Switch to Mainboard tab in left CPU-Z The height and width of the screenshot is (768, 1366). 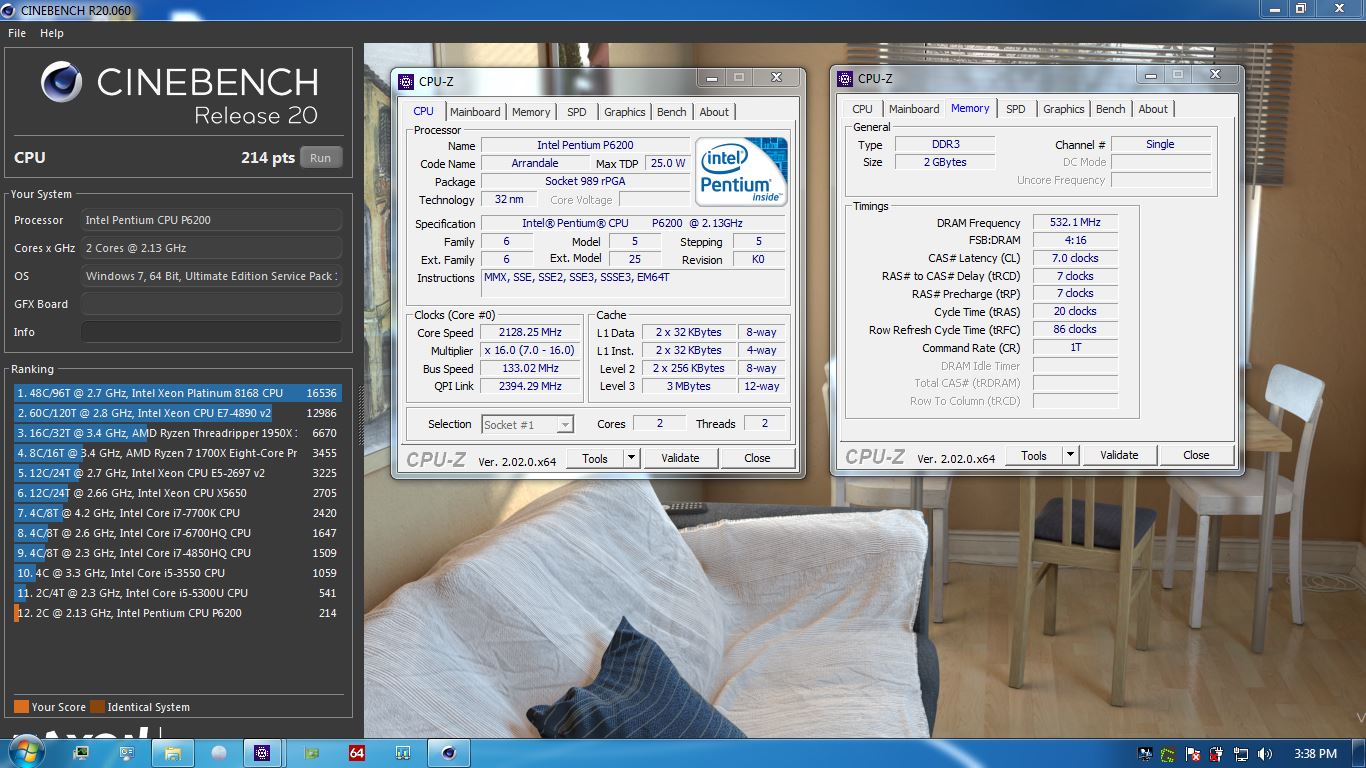pyautogui.click(x=475, y=112)
